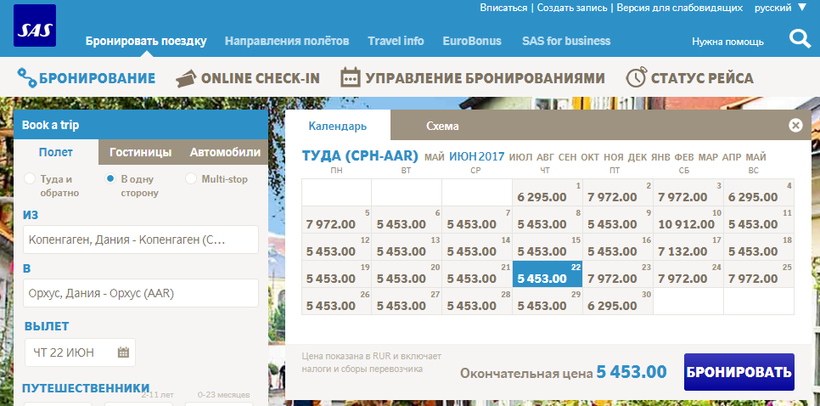Select the Туда и обратно radio option
This screenshot has height=406, width=820.
pyautogui.click(x=29, y=179)
